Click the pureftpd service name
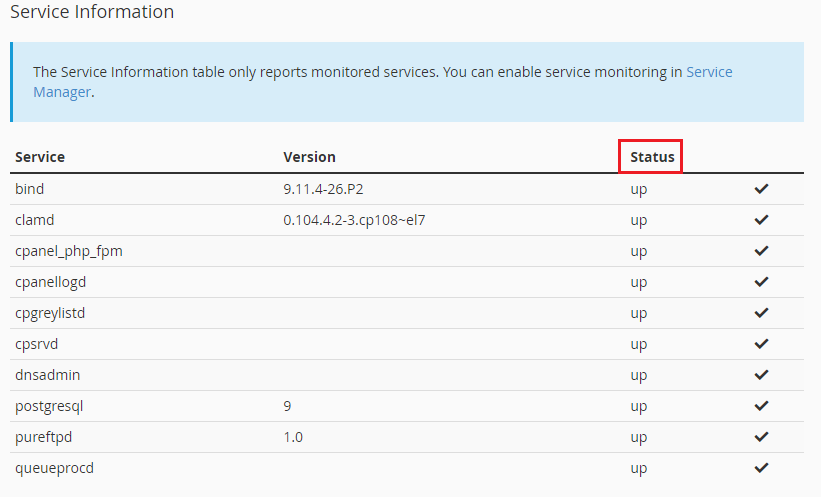This screenshot has height=497, width=821. coord(43,437)
